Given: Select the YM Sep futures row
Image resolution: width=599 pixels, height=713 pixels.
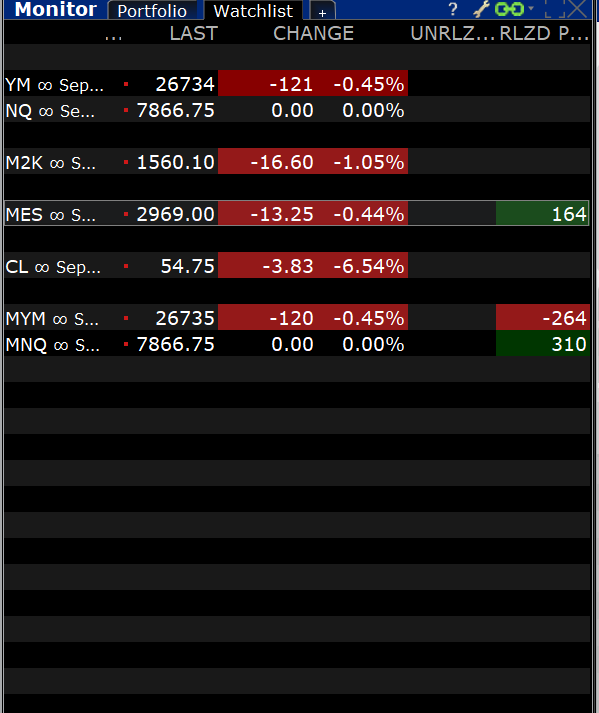Looking at the screenshot, I should [297, 84].
